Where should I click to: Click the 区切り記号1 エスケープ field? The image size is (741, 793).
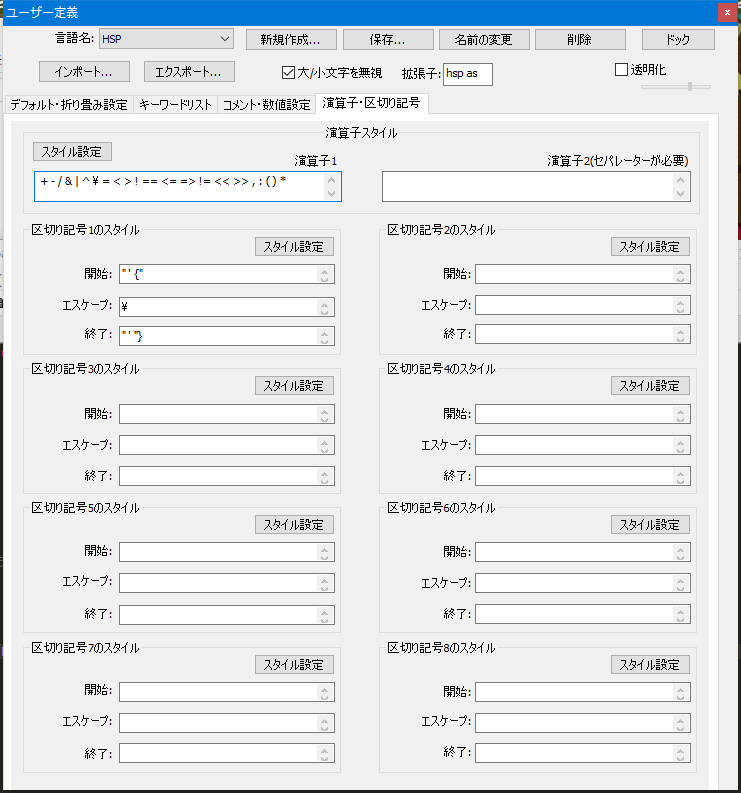[x=227, y=306]
